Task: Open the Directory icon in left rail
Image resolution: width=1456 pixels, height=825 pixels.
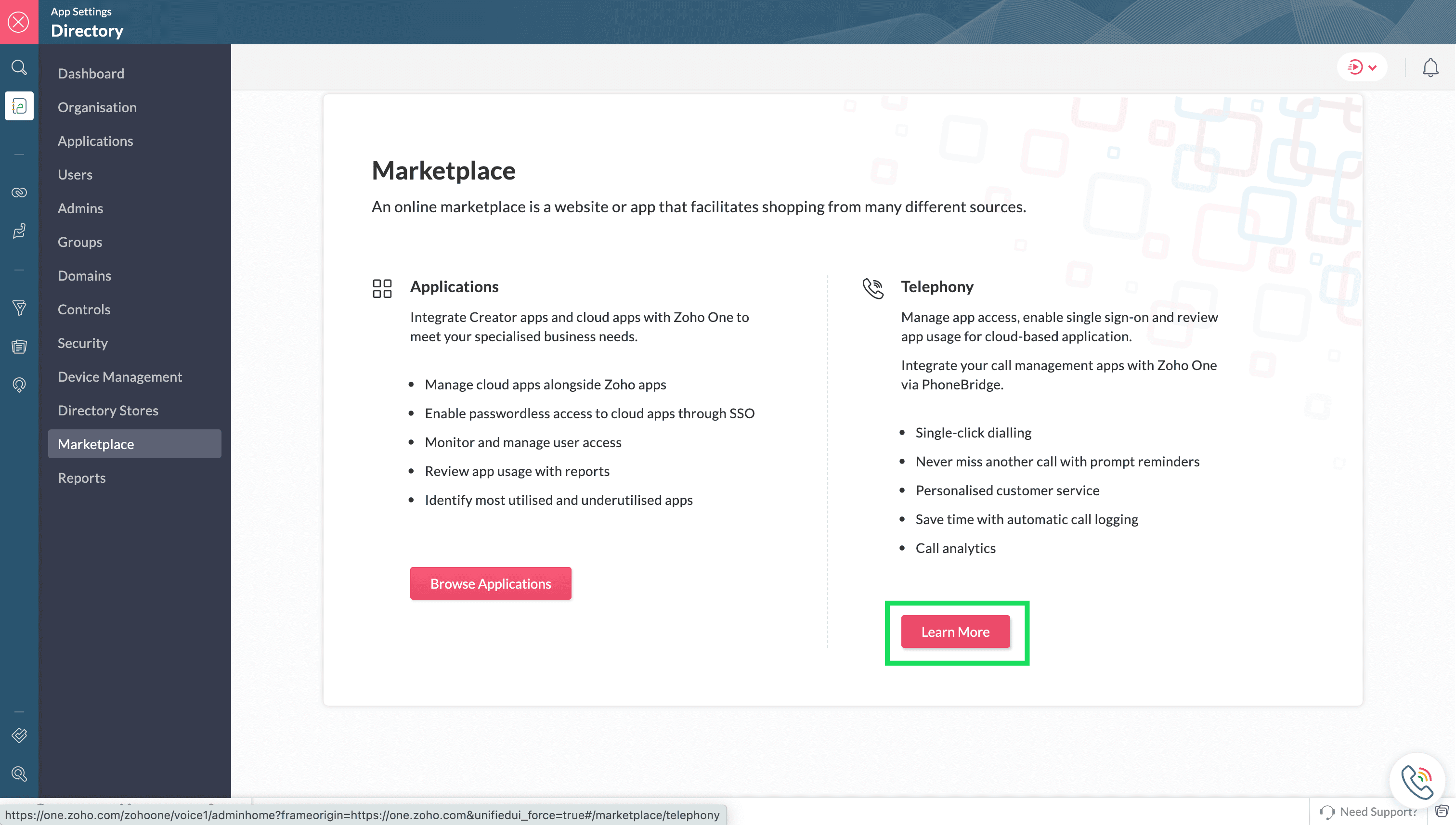Action: pos(19,106)
